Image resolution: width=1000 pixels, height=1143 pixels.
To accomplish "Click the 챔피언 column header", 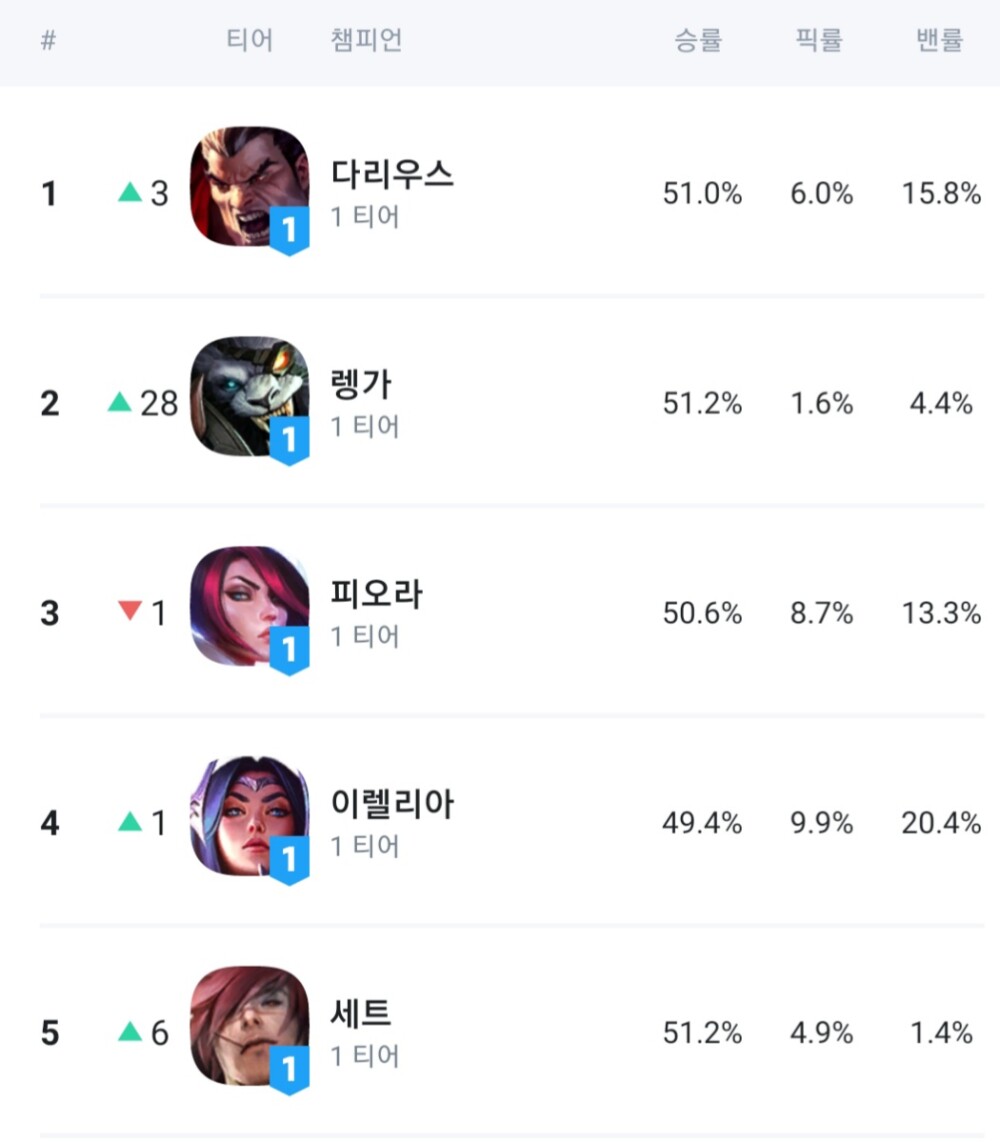I will point(367,41).
